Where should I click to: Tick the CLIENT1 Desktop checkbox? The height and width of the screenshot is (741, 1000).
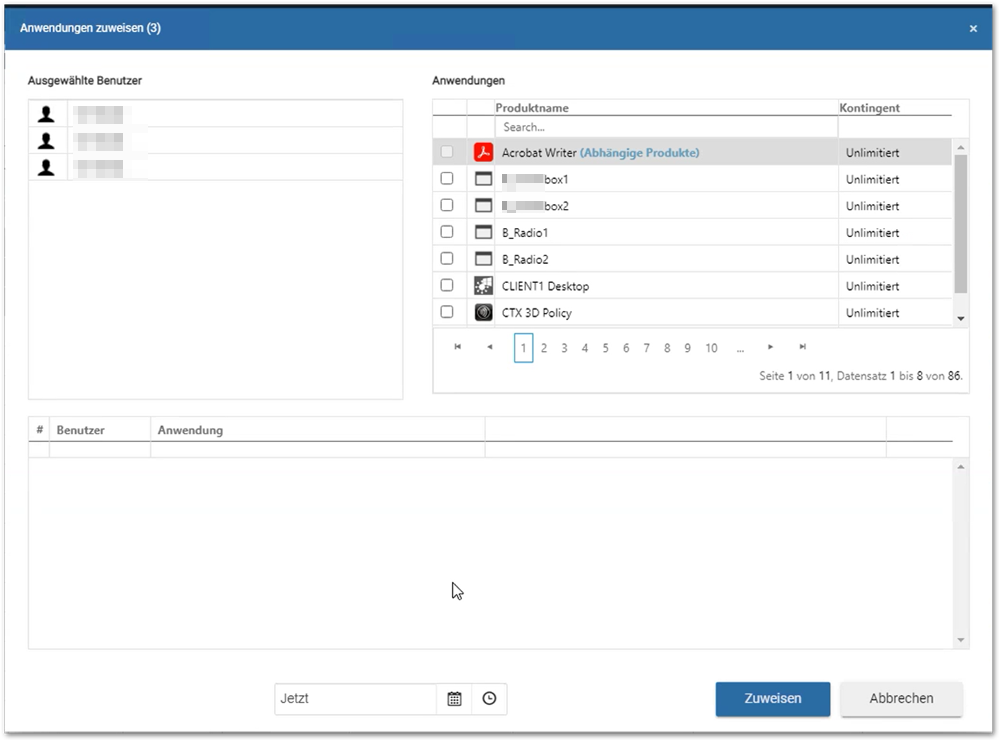point(447,285)
